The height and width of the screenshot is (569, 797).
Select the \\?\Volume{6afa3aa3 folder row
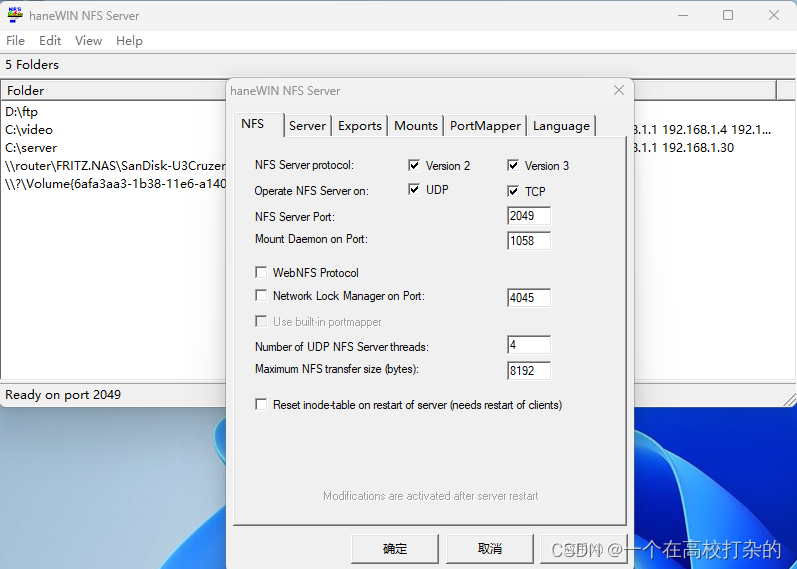[x=114, y=184]
